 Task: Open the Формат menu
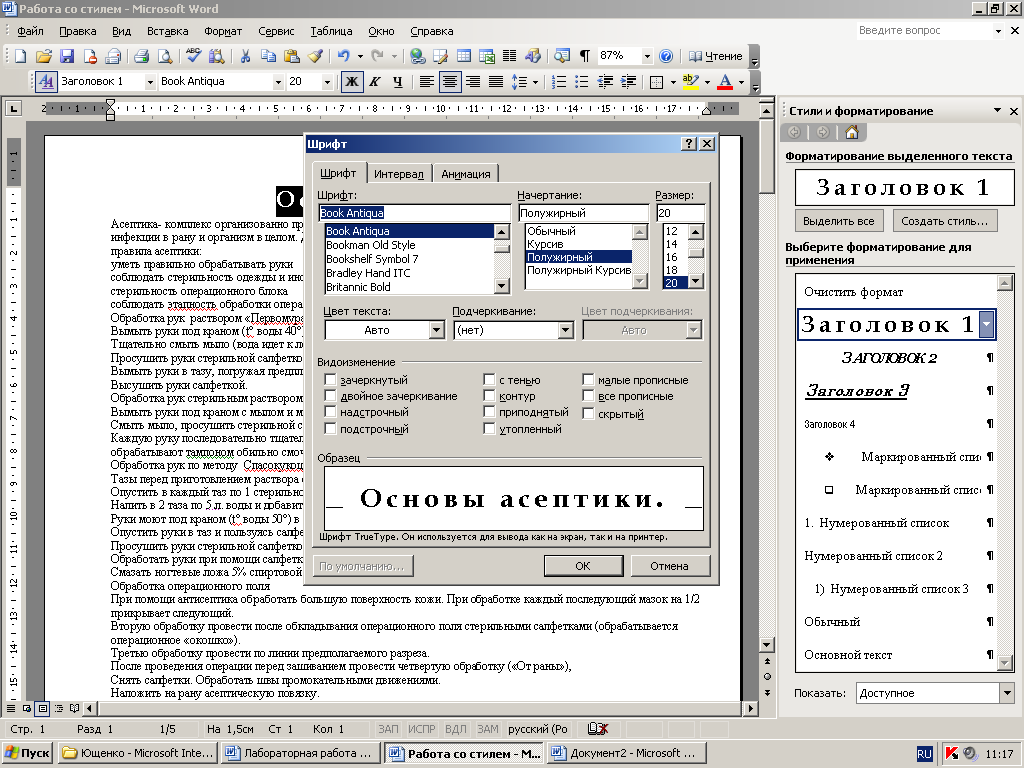223,31
